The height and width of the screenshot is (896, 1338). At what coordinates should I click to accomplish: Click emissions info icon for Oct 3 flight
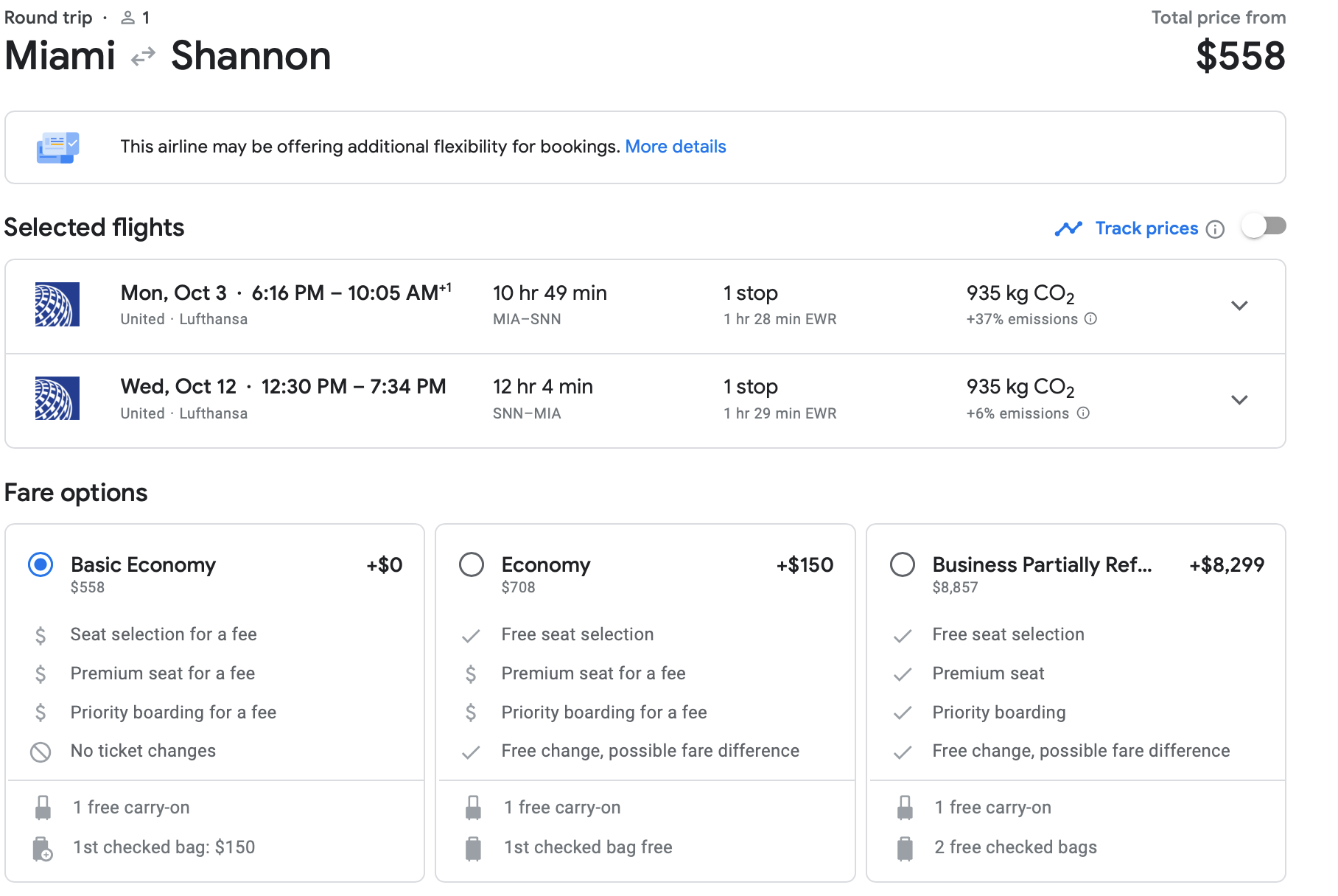tap(1090, 319)
